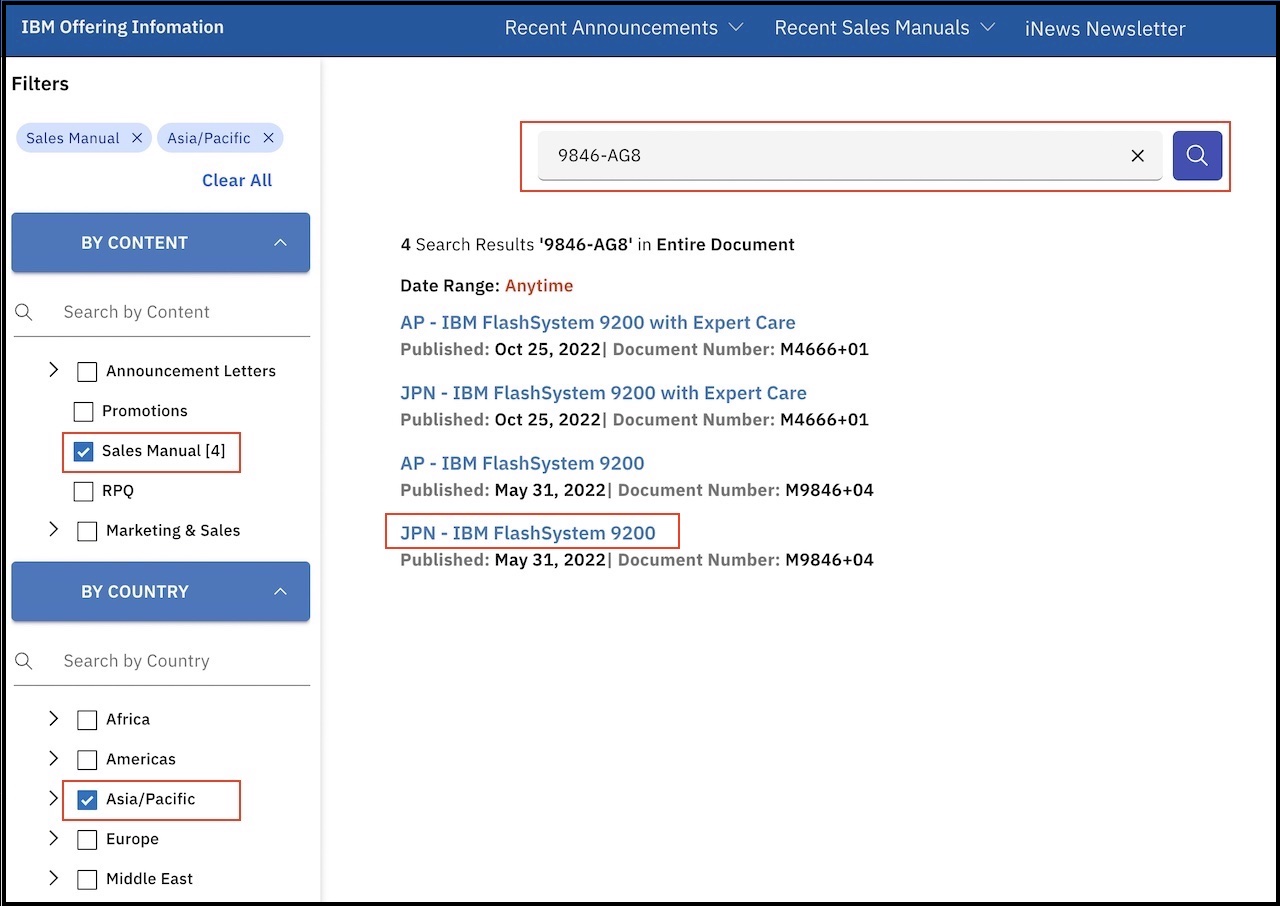Check the Middle East checkbox
The image size is (1280, 906).
87,879
